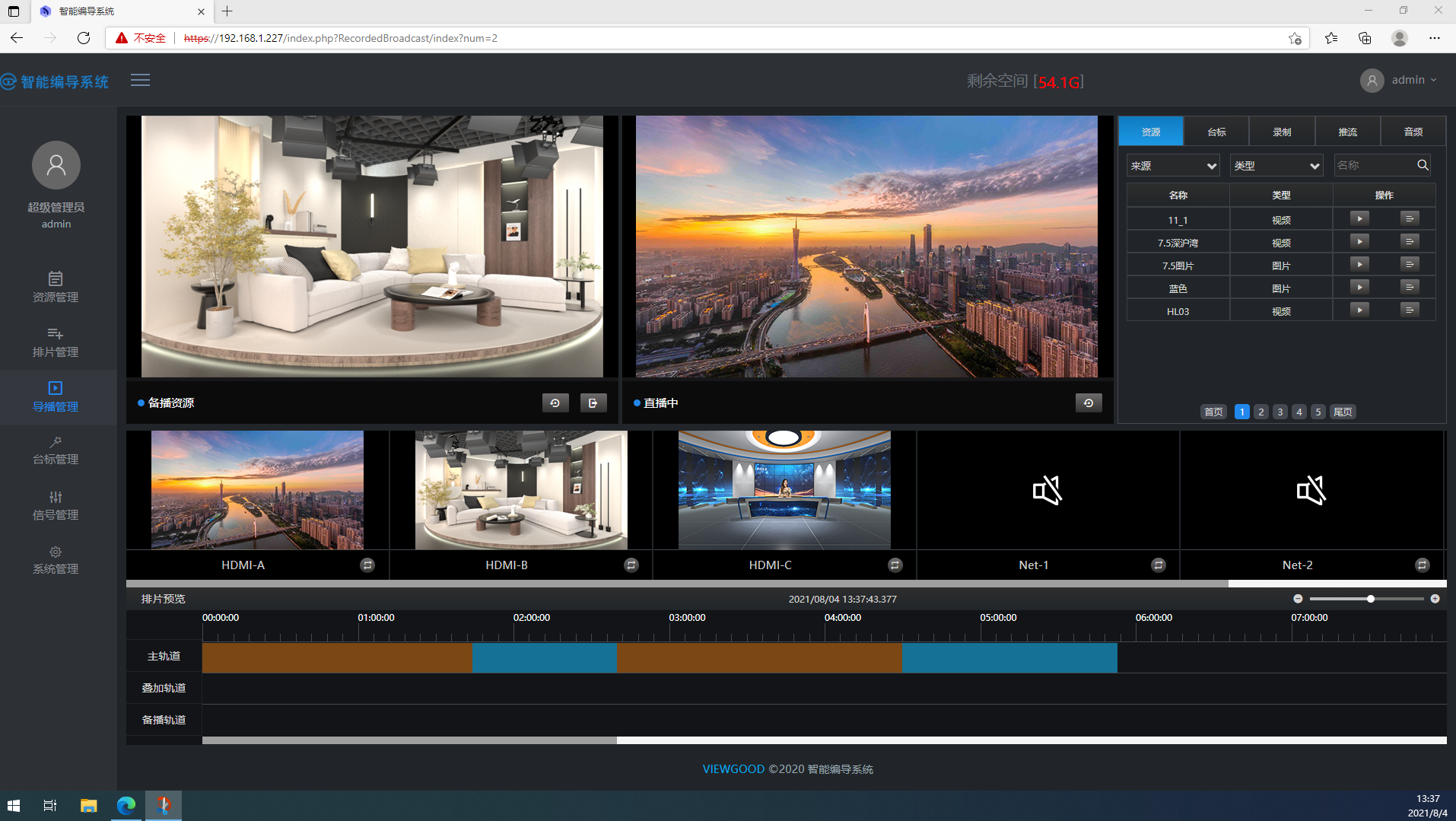The height and width of the screenshot is (821, 1456).
Task: Select the HDMI-B thumbnail
Action: pyautogui.click(x=521, y=490)
